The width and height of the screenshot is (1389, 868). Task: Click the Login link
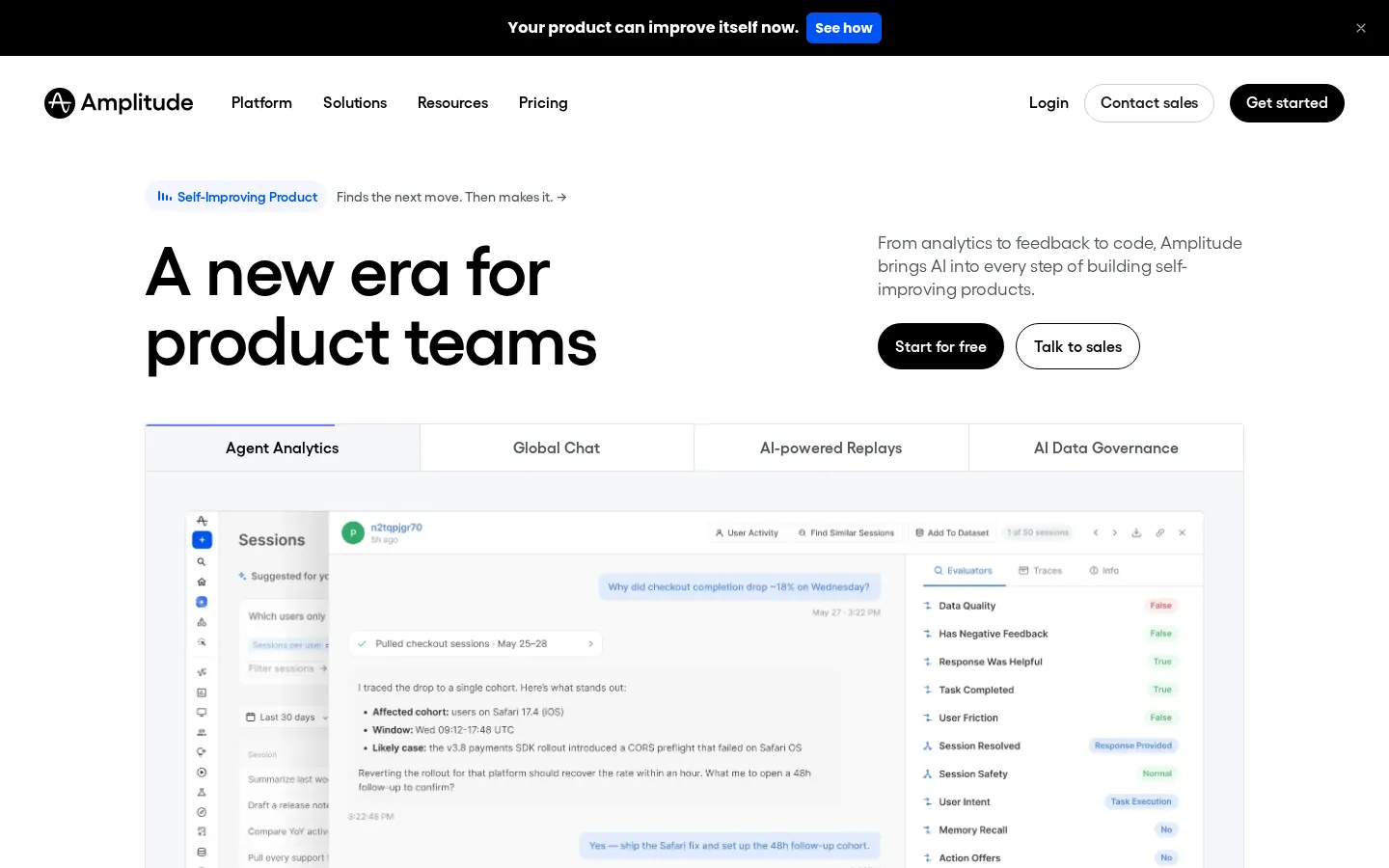coord(1049,103)
